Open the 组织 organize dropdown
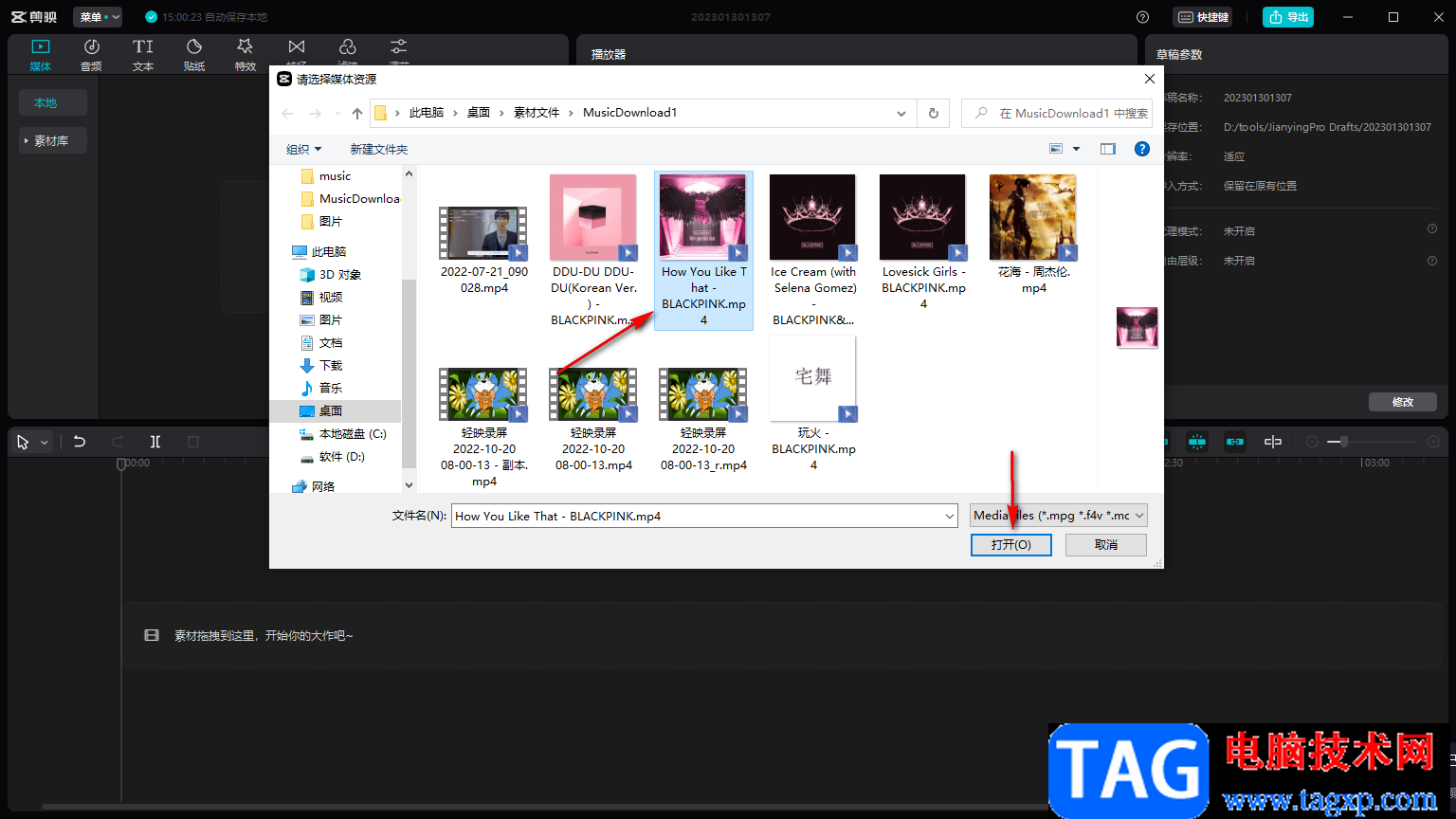The height and width of the screenshot is (819, 1456). (304, 149)
